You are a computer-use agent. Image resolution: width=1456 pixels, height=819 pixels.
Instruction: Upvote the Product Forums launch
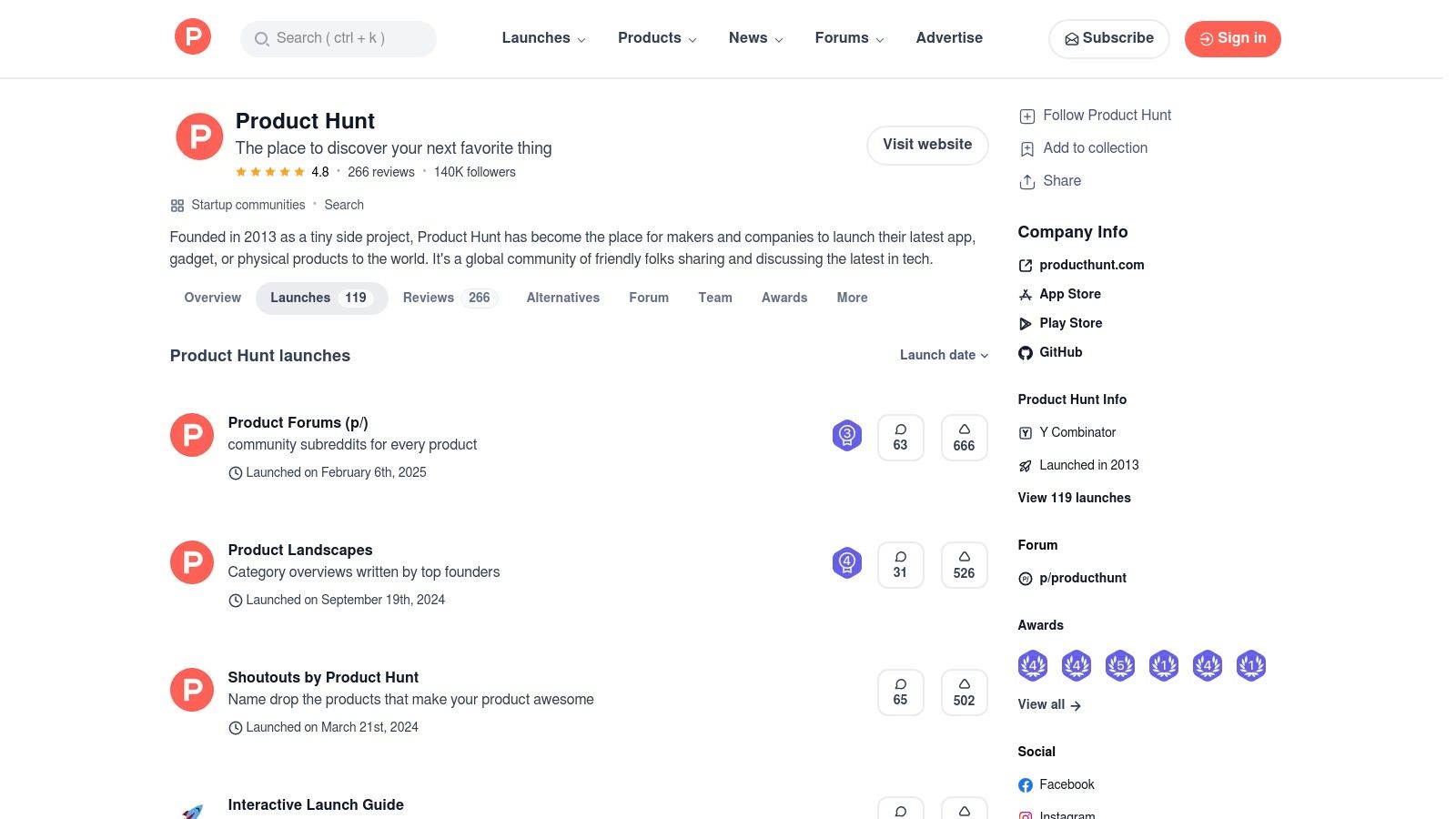click(x=964, y=437)
